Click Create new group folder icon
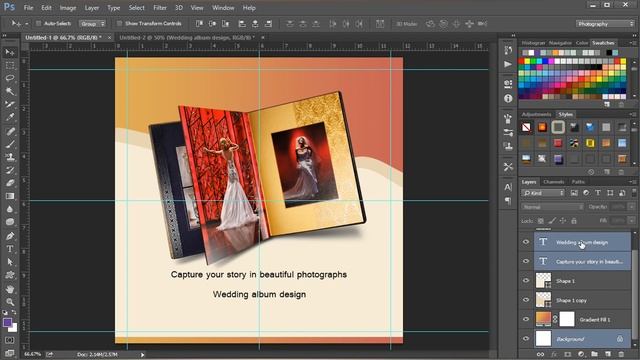 [x=594, y=354]
